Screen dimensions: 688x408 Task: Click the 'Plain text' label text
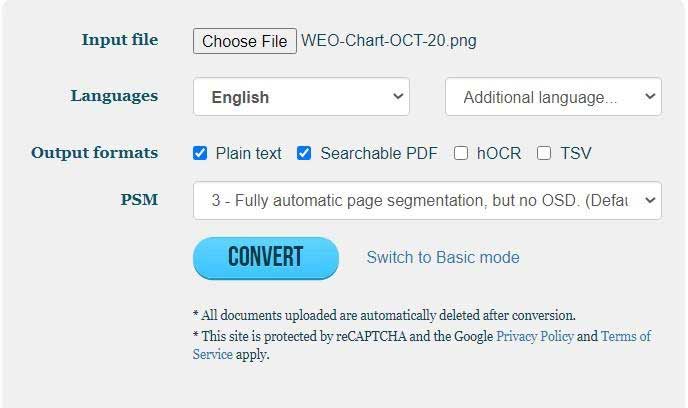click(x=249, y=153)
